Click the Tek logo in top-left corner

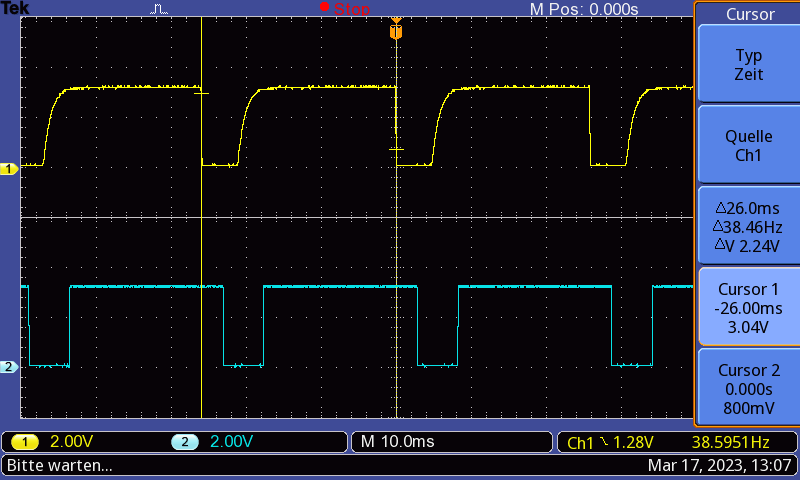[15, 8]
